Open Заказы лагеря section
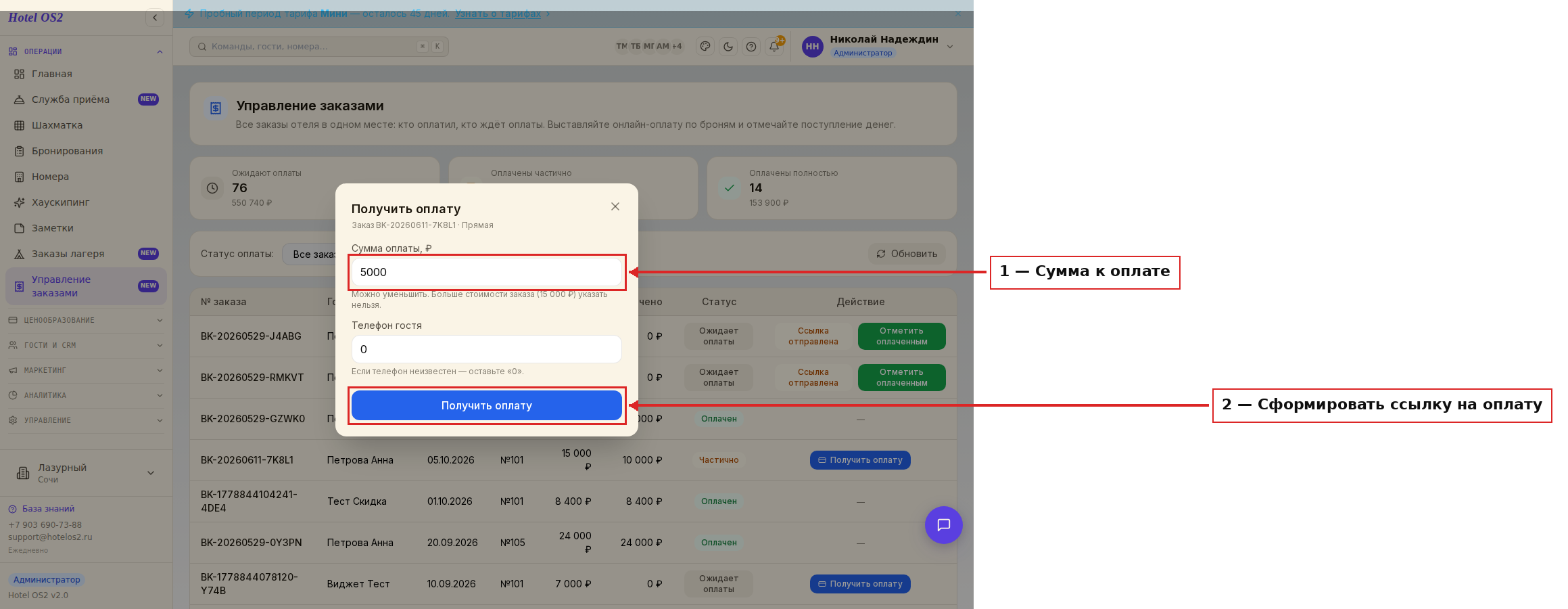1568x609 pixels. [x=86, y=254]
